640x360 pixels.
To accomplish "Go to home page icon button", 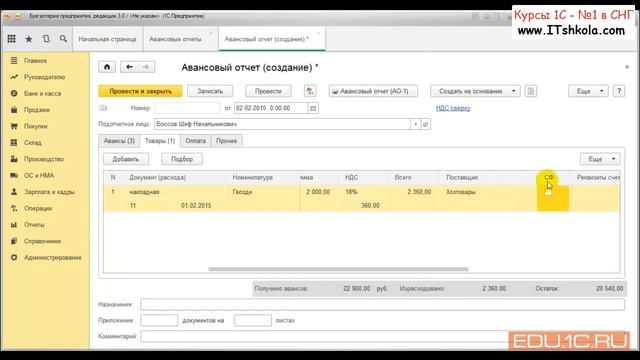I will click(107, 67).
